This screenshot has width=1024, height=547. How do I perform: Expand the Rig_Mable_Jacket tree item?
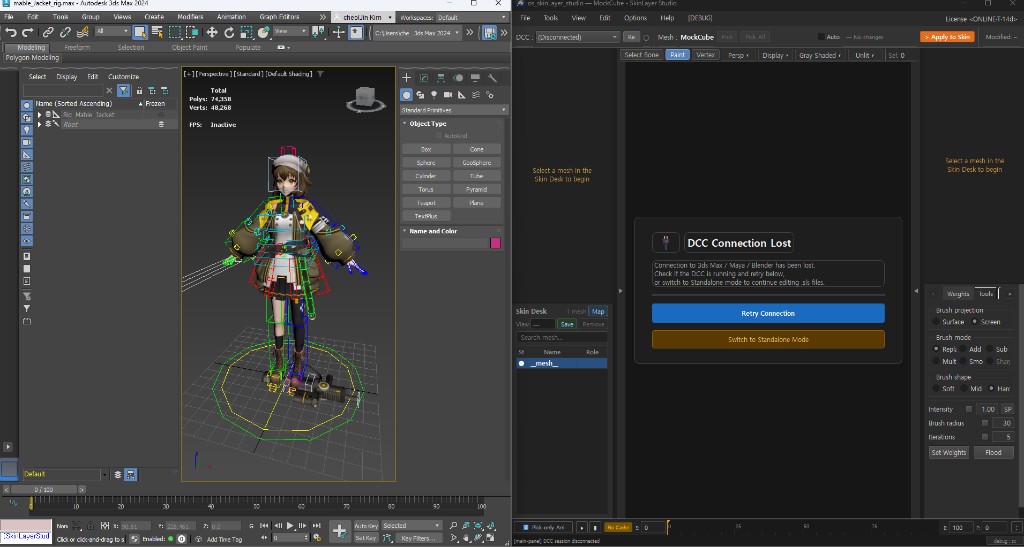coord(39,114)
